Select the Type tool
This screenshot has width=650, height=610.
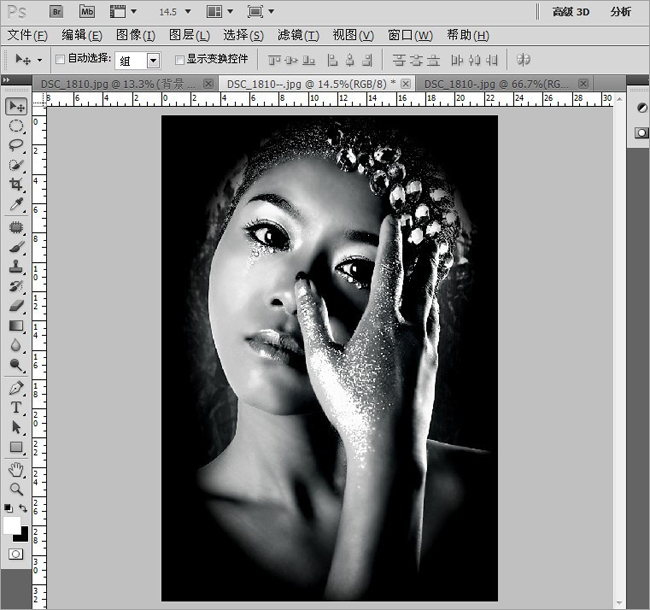point(16,408)
